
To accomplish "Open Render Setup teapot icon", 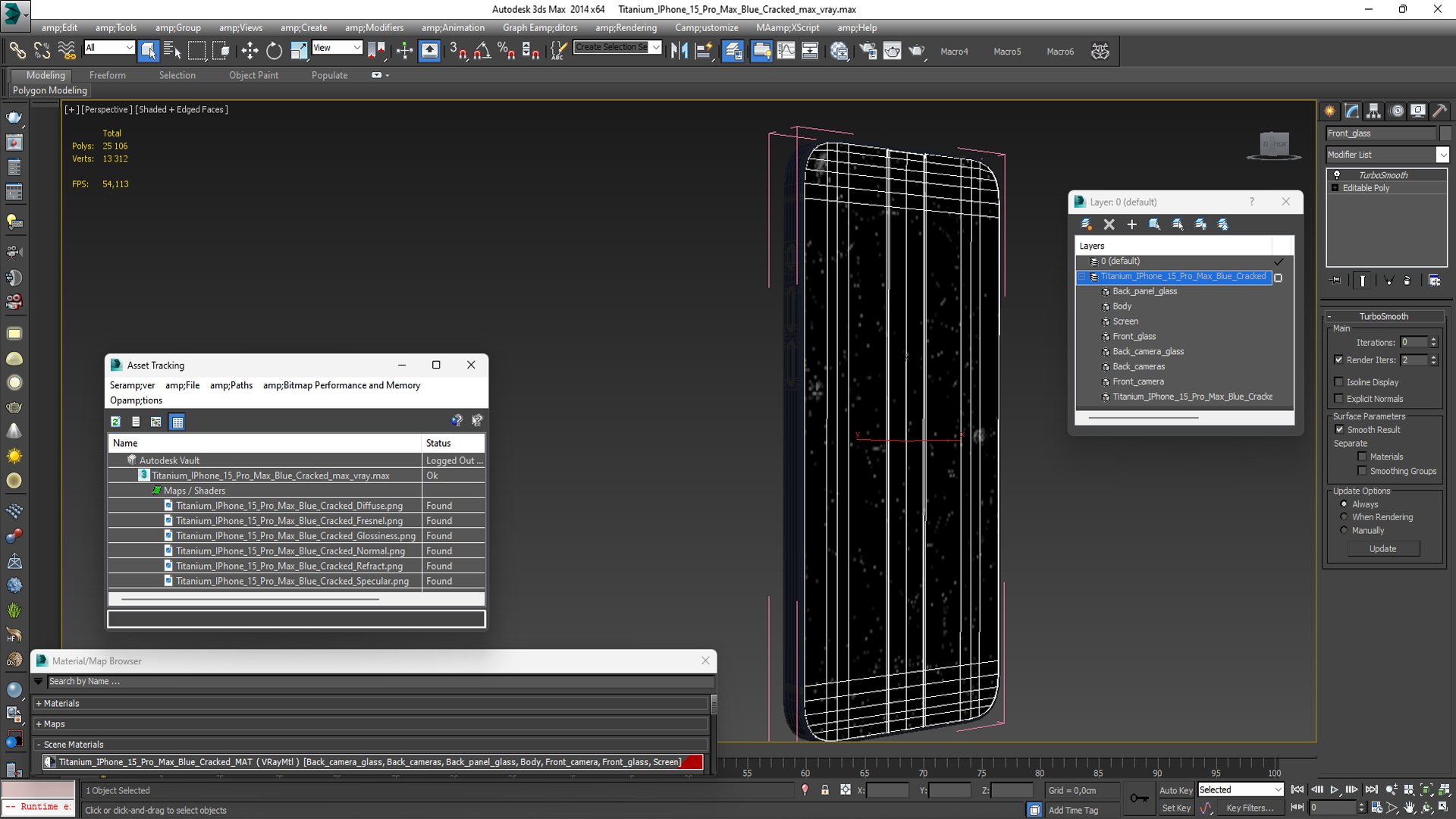I will click(867, 51).
